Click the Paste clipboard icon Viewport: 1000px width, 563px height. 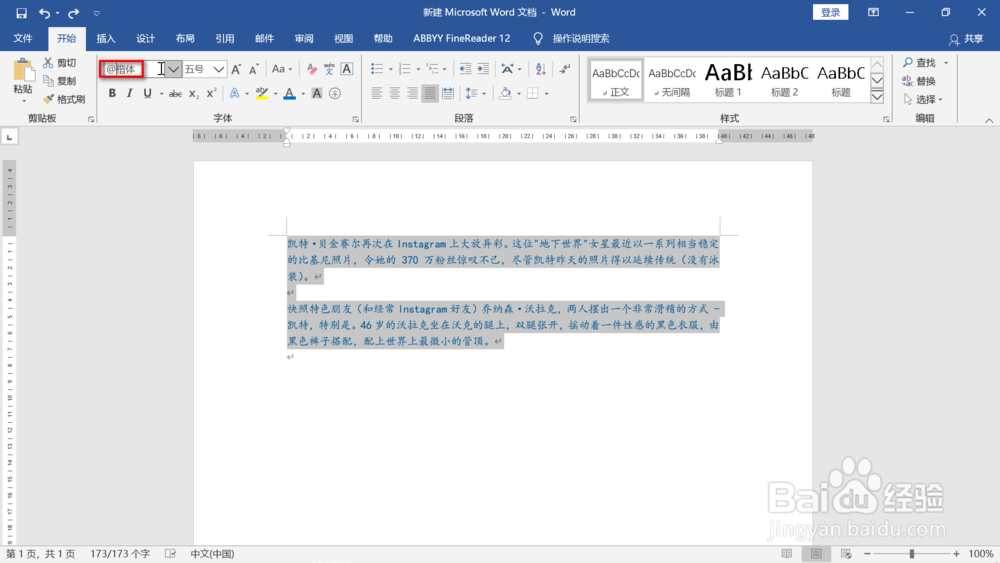23,70
